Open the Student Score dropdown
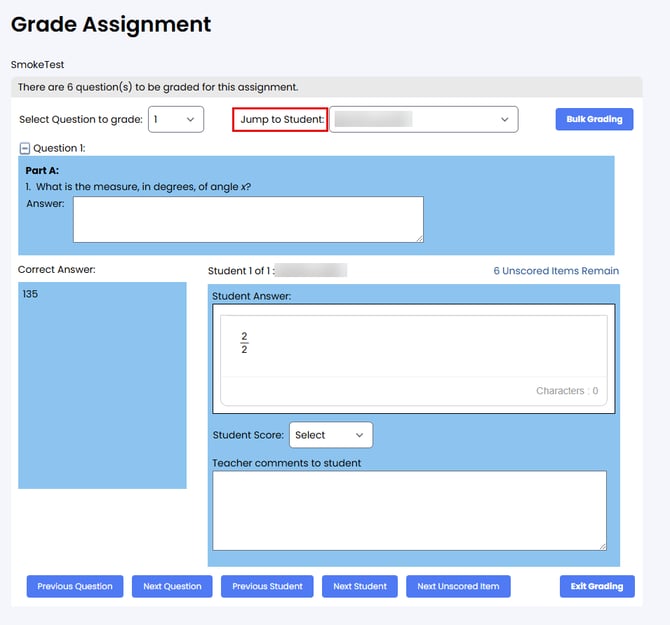The image size is (670, 625). pyautogui.click(x=330, y=435)
